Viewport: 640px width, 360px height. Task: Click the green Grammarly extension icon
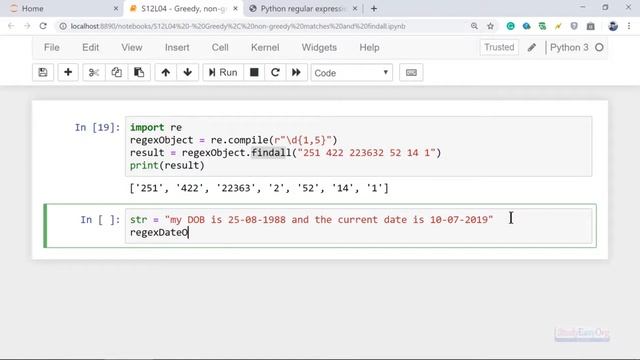tap(510, 26)
